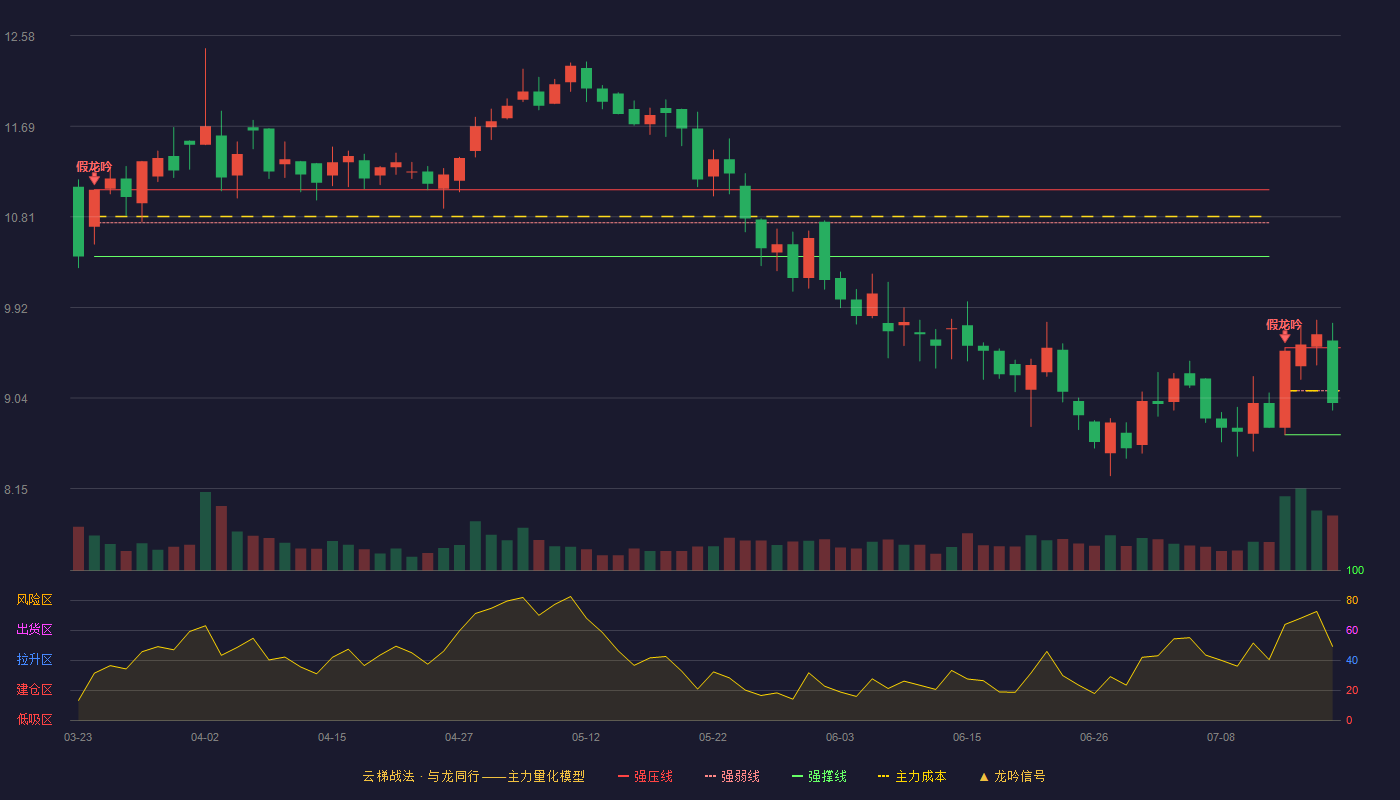Click the dashed 主力成本 legend marker
This screenshot has width=1400, height=800.
click(883, 776)
